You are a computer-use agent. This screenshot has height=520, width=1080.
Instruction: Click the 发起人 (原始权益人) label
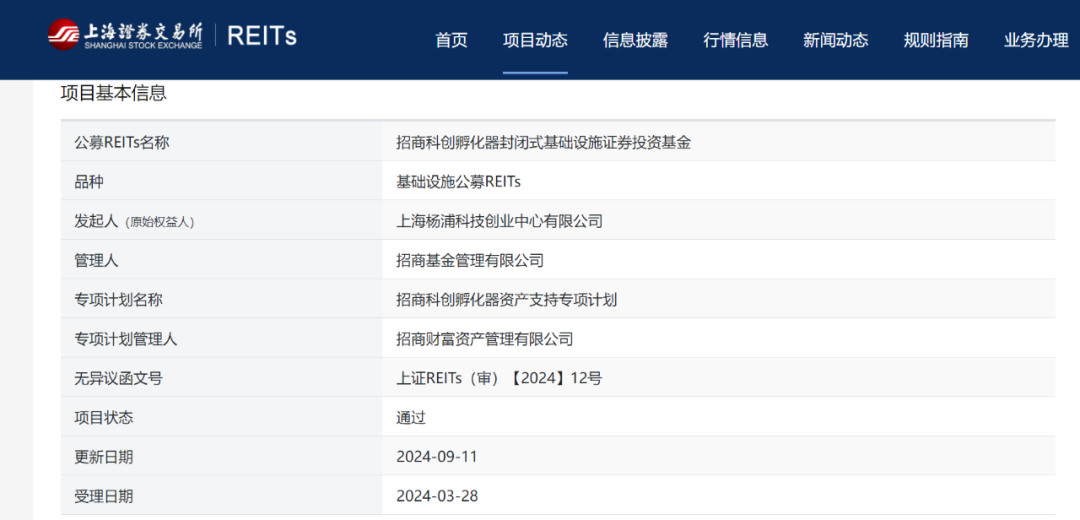tap(134, 222)
